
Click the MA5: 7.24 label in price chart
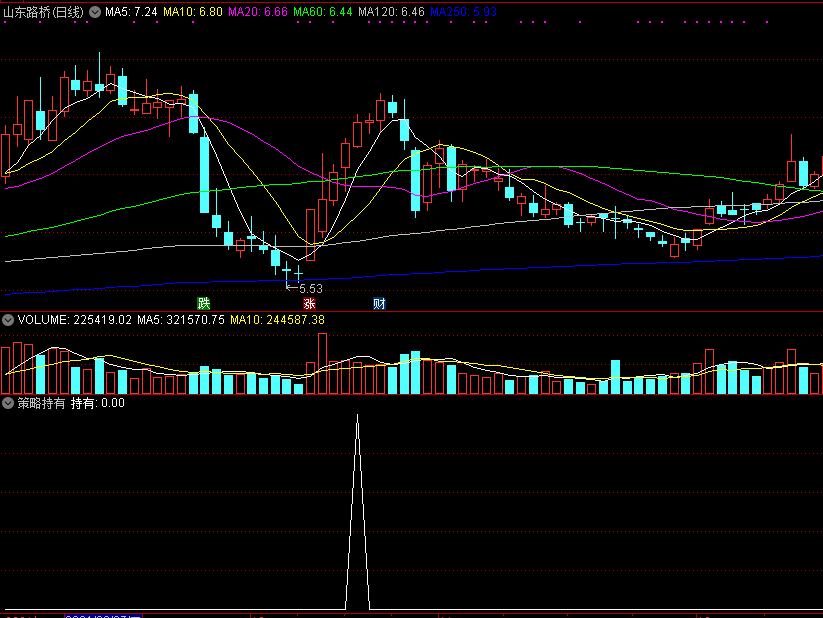tap(131, 12)
